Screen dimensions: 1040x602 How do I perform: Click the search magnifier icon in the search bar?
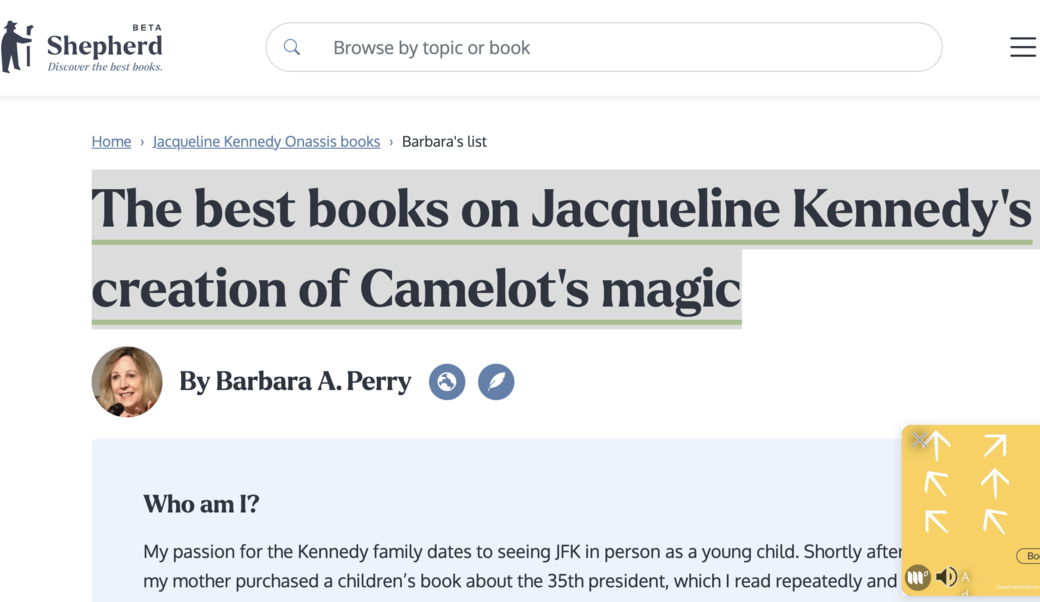[291, 47]
